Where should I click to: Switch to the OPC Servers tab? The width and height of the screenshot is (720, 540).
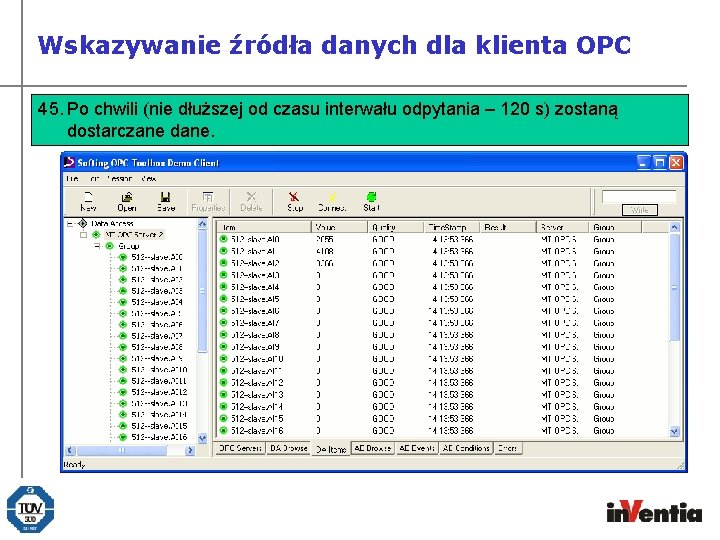click(240, 448)
